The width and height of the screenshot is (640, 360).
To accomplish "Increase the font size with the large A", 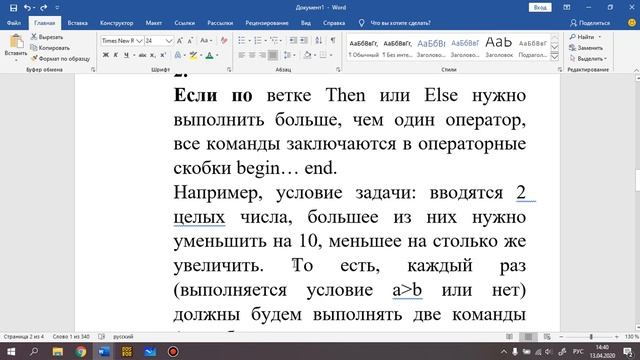I will click(x=180, y=41).
